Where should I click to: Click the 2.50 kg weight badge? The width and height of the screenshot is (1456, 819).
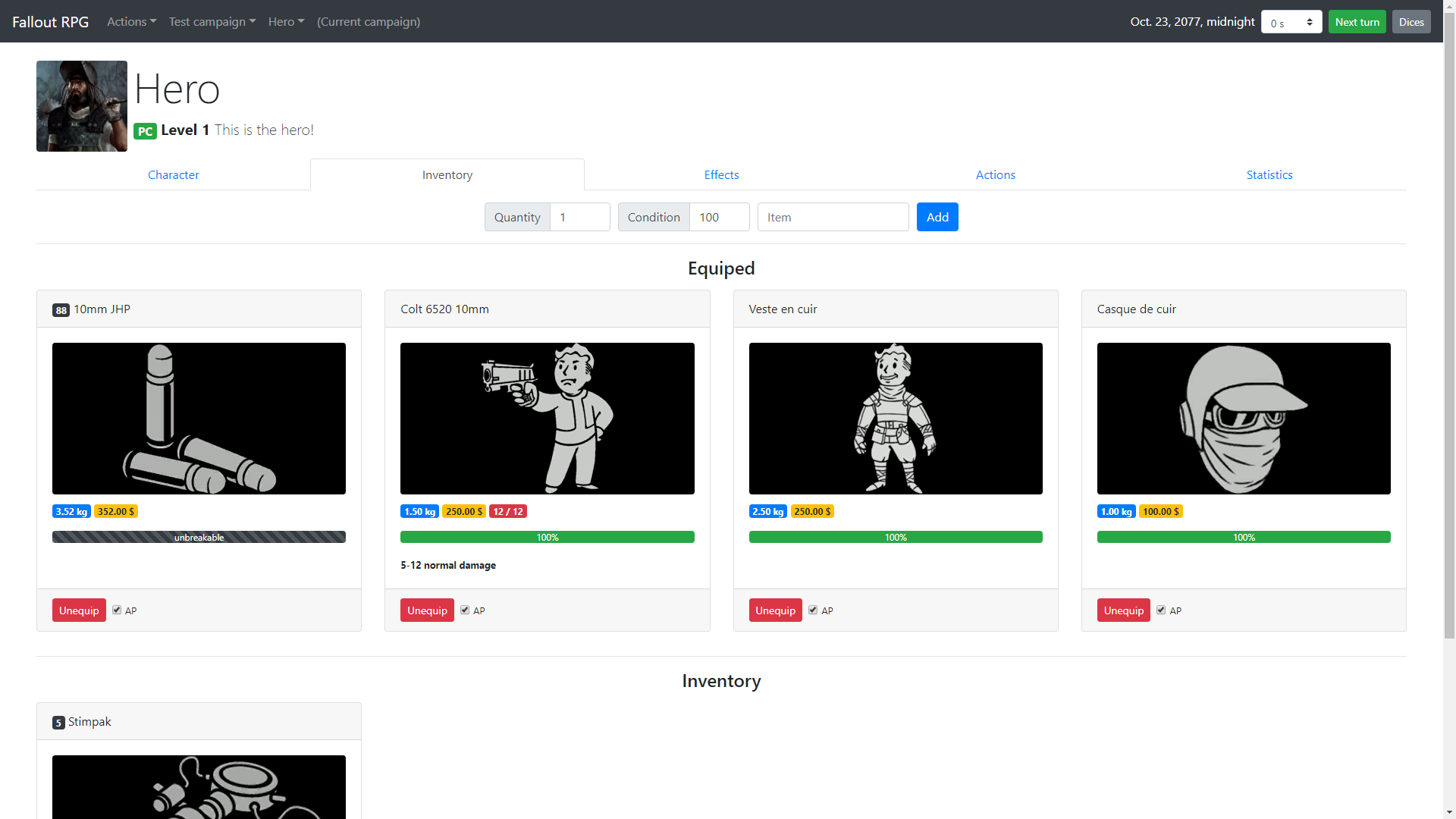(x=768, y=512)
